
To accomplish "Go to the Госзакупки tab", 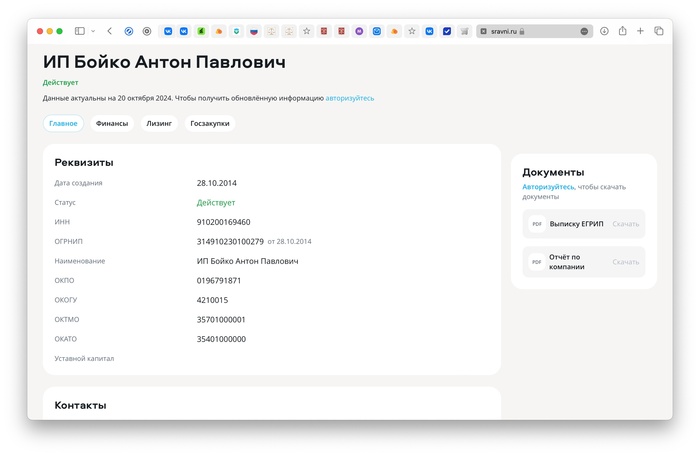I will [x=210, y=124].
